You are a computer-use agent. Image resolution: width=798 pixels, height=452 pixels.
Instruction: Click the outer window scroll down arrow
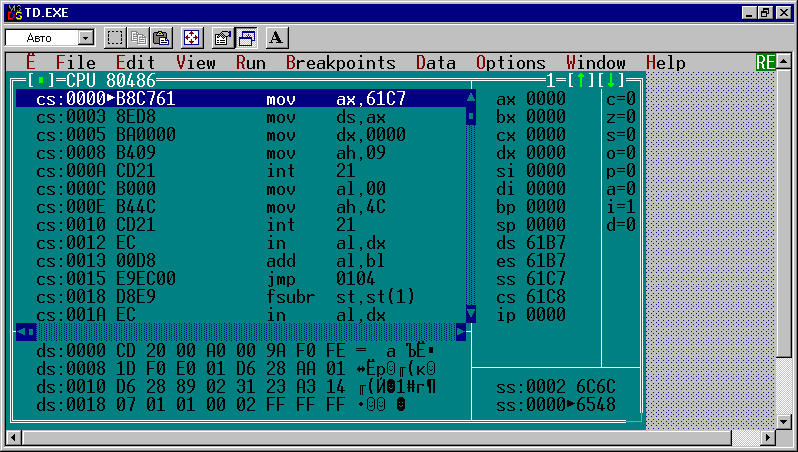click(784, 422)
